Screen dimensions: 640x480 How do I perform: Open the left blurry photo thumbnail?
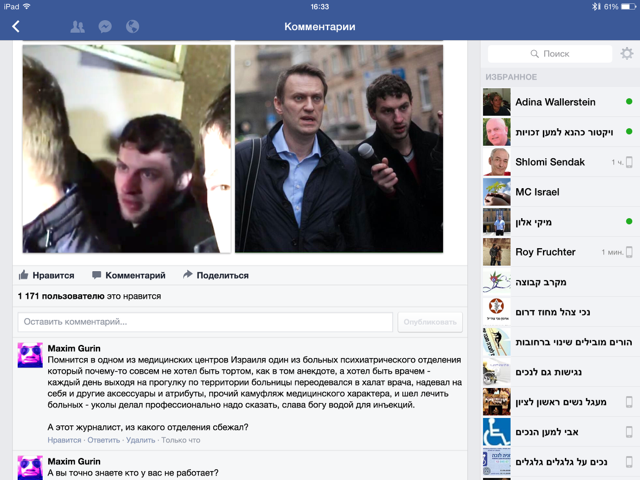pos(127,149)
